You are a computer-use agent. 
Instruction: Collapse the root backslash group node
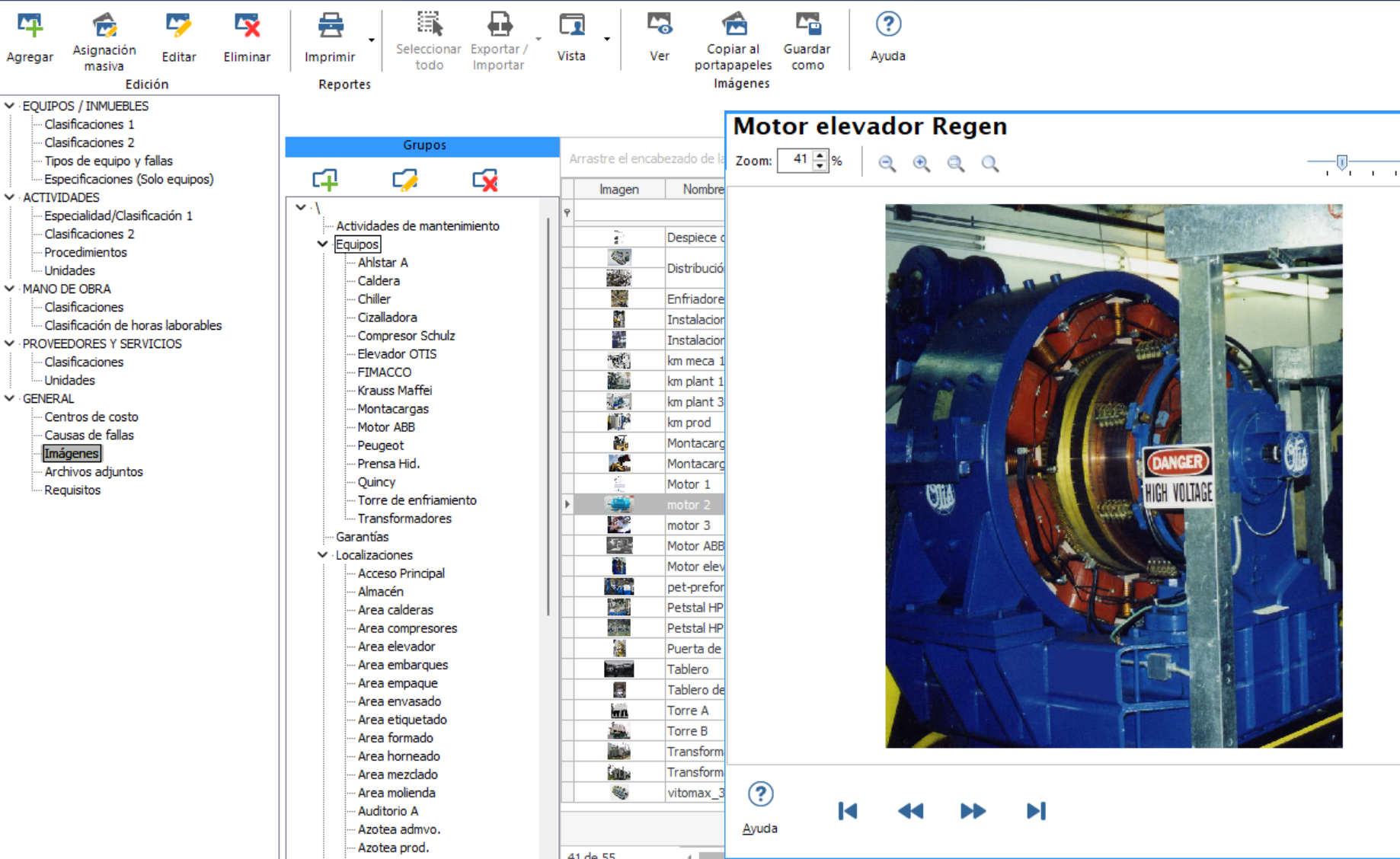coord(301,207)
